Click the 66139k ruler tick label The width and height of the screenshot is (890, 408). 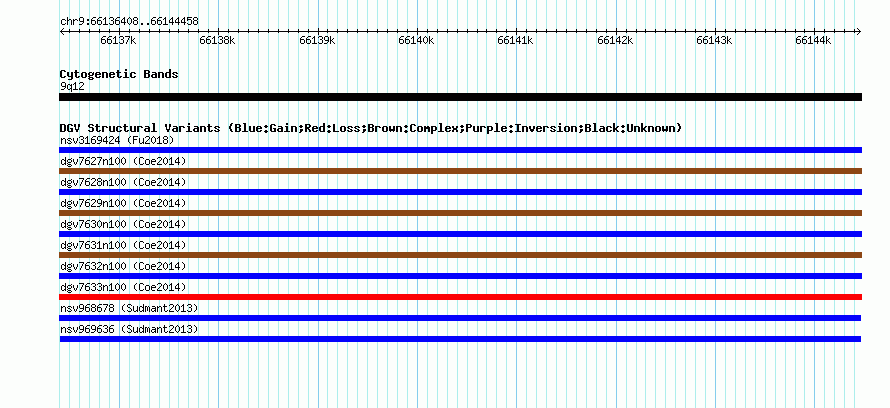click(x=317, y=40)
